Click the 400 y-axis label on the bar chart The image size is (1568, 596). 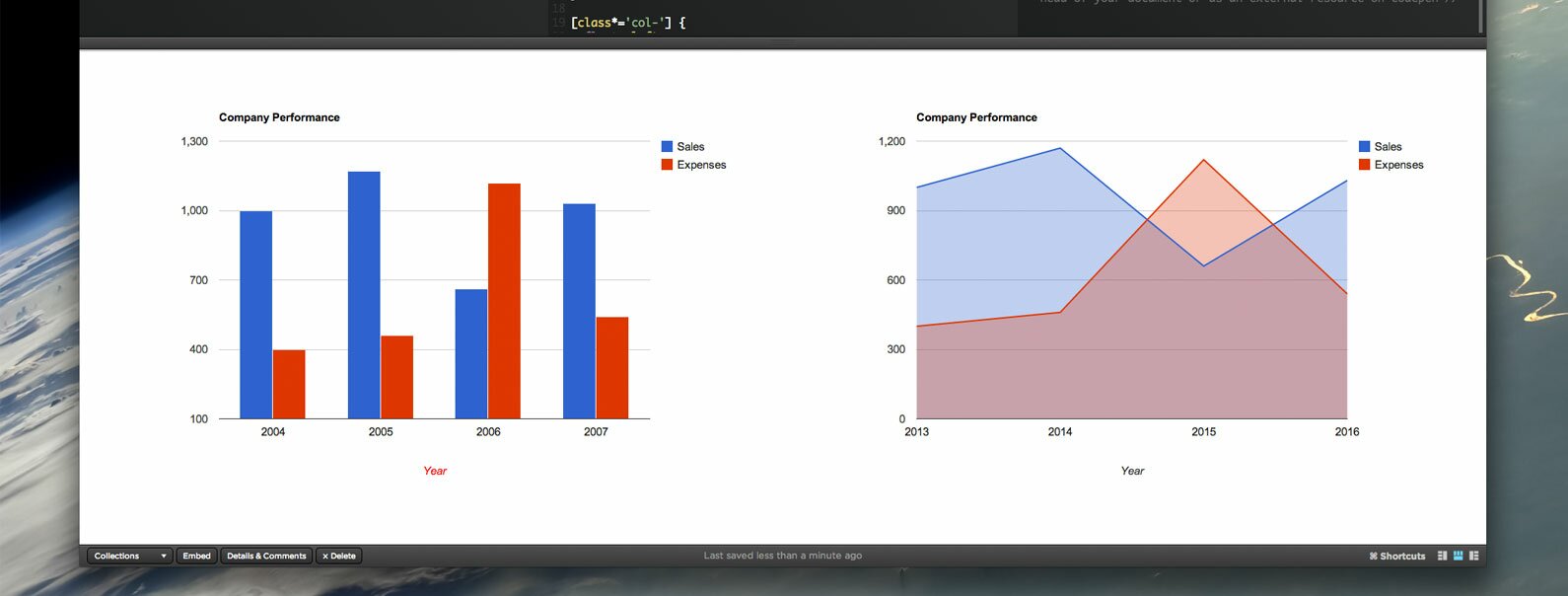click(x=198, y=349)
